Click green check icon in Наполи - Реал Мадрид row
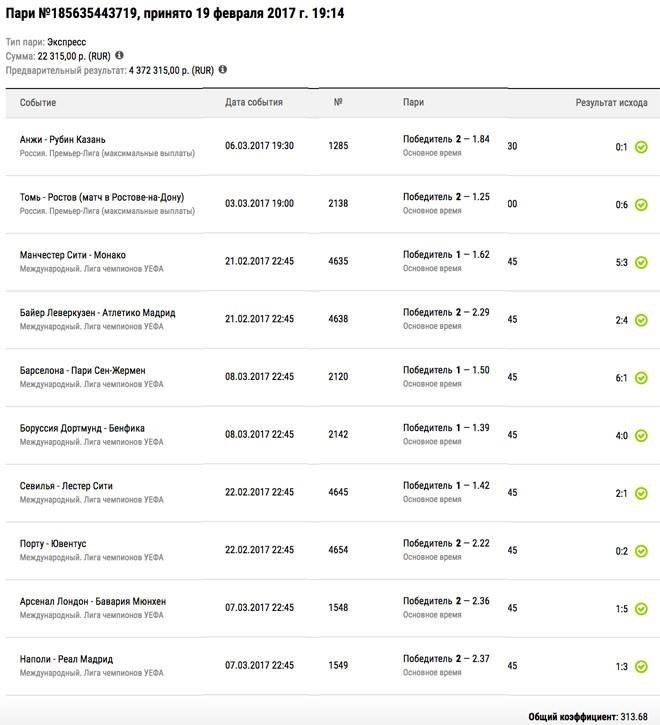 [641, 666]
